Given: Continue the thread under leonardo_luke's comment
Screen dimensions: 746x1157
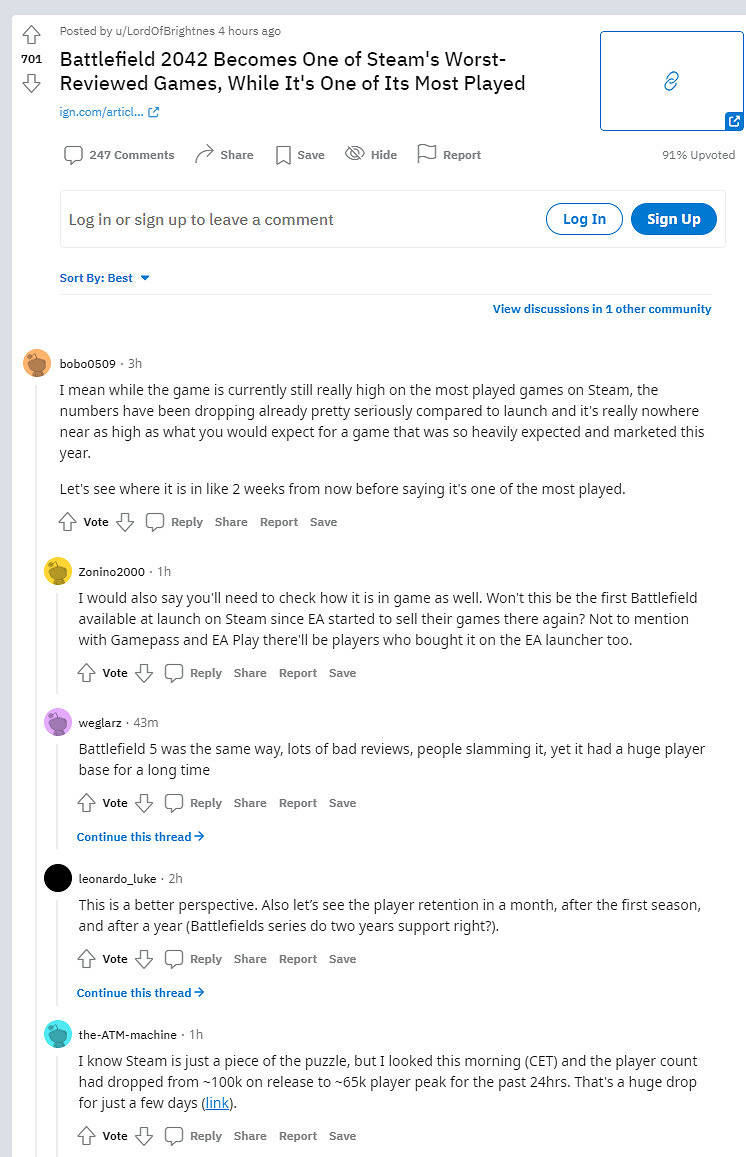Looking at the screenshot, I should pos(140,993).
